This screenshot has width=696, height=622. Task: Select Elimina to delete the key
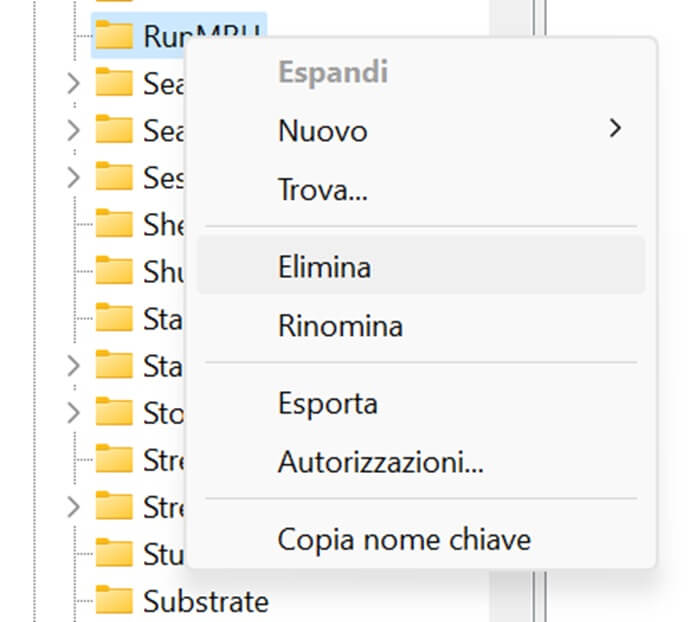pyautogui.click(x=421, y=266)
